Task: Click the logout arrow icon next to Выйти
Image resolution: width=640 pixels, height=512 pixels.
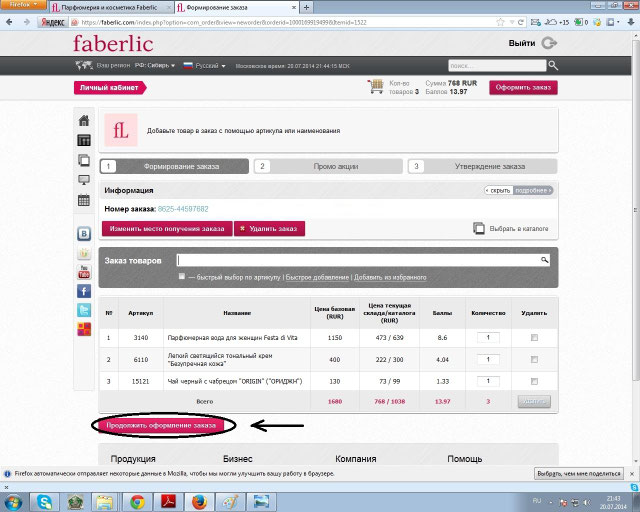Action: (x=549, y=43)
